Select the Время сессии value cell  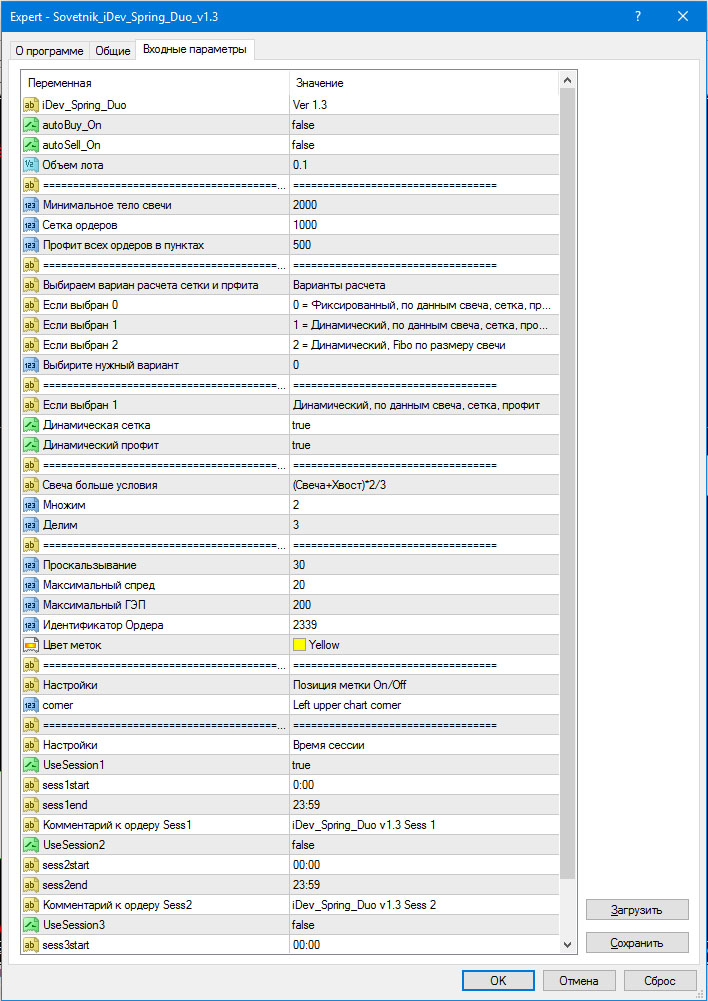[x=424, y=745]
